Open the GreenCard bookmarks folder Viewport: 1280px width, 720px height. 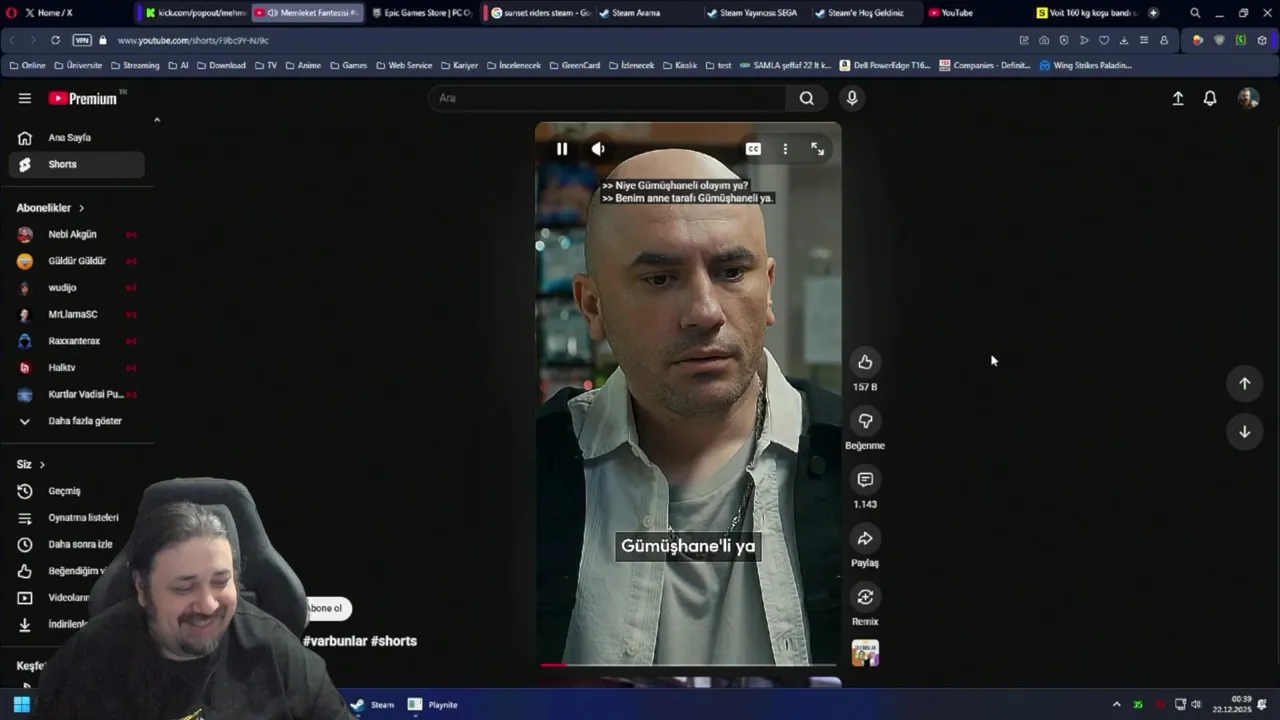[575, 65]
